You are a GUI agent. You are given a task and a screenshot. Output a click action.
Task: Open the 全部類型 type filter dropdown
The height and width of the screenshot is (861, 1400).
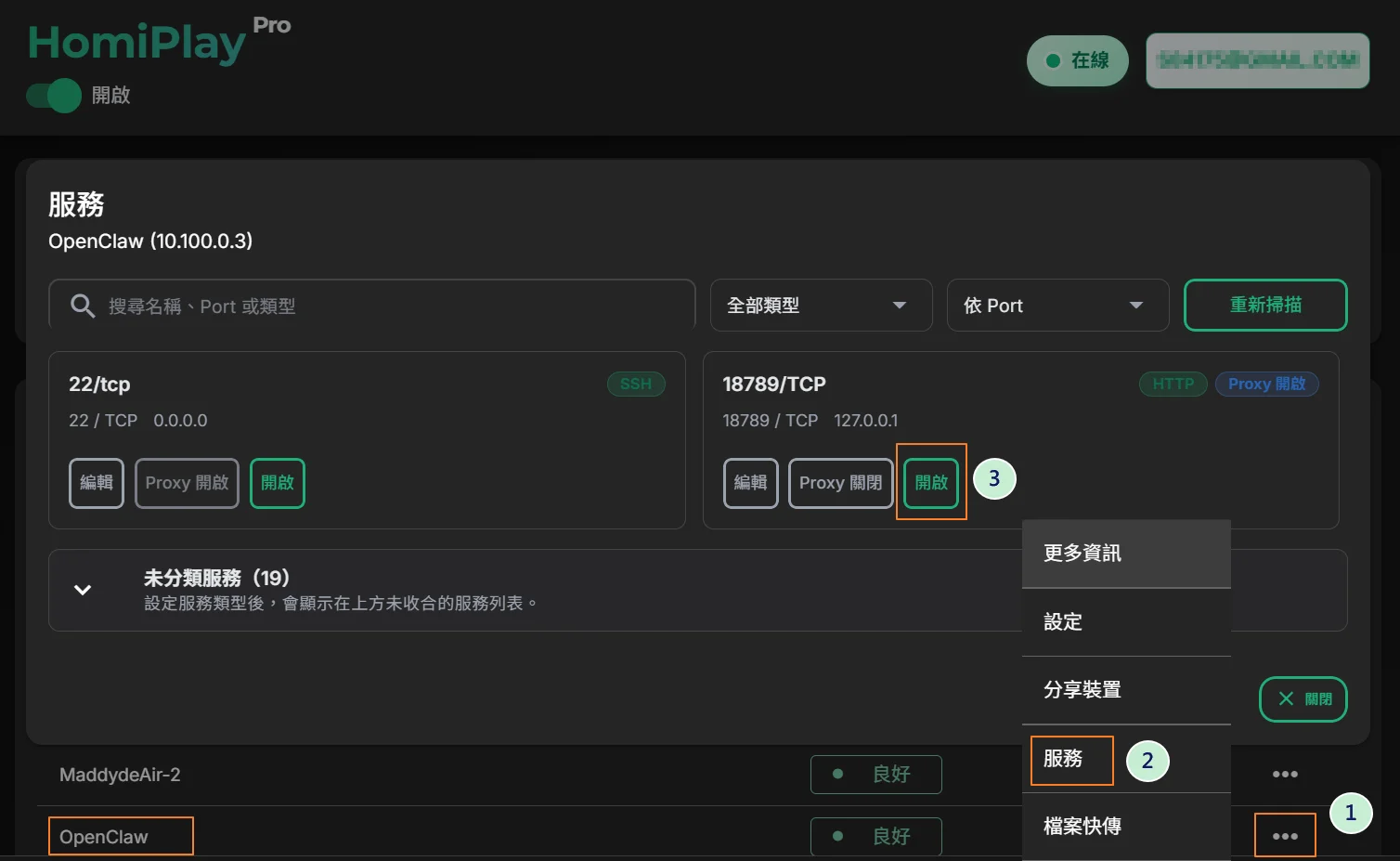pos(821,306)
